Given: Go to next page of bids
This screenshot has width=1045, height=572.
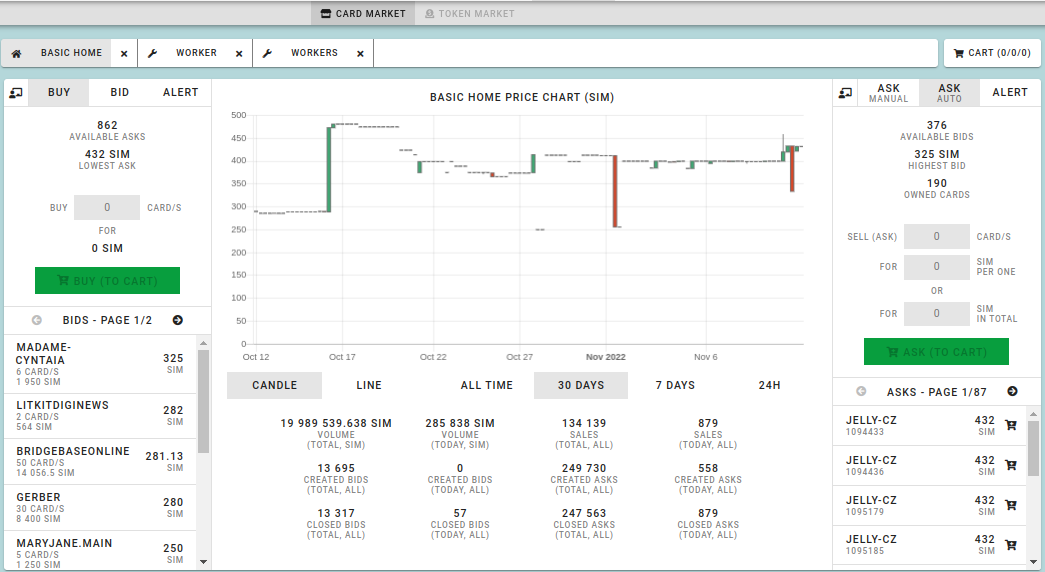Looking at the screenshot, I should click(x=178, y=320).
